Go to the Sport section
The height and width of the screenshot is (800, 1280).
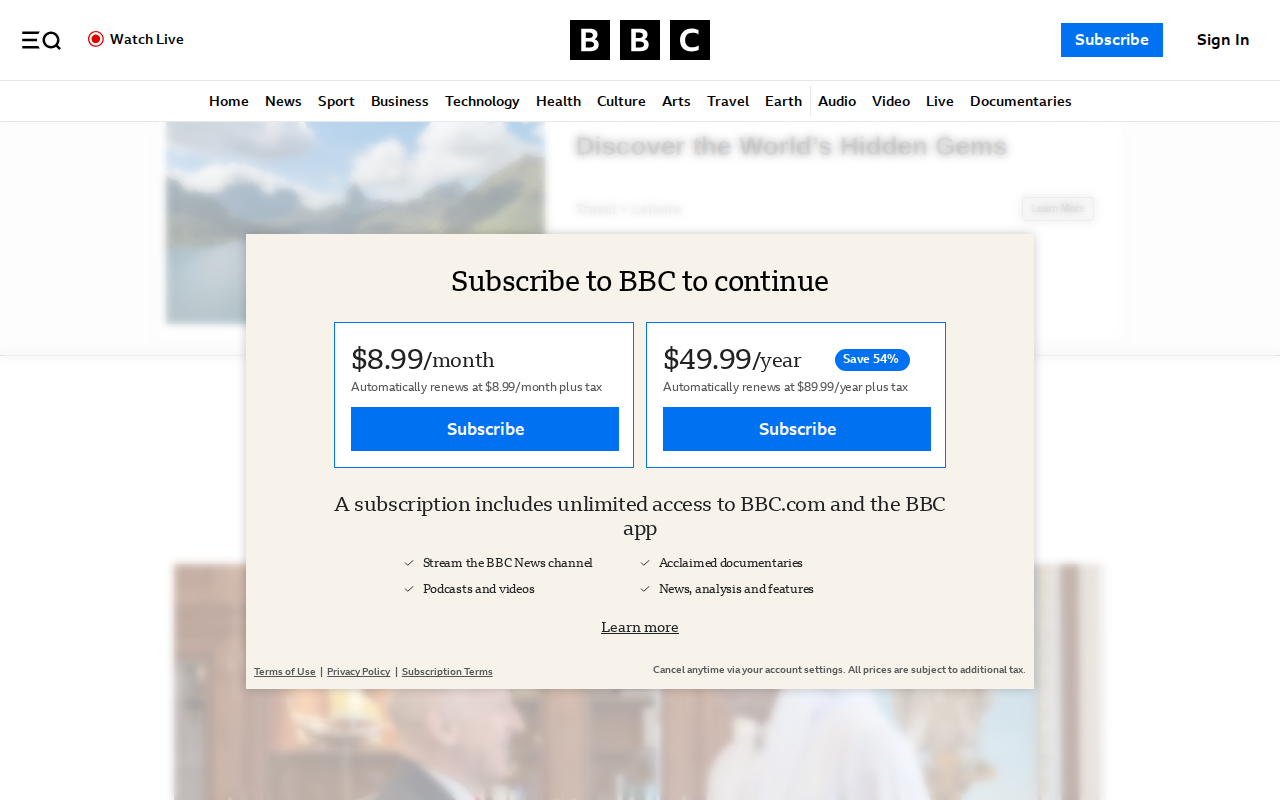pyautogui.click(x=336, y=101)
